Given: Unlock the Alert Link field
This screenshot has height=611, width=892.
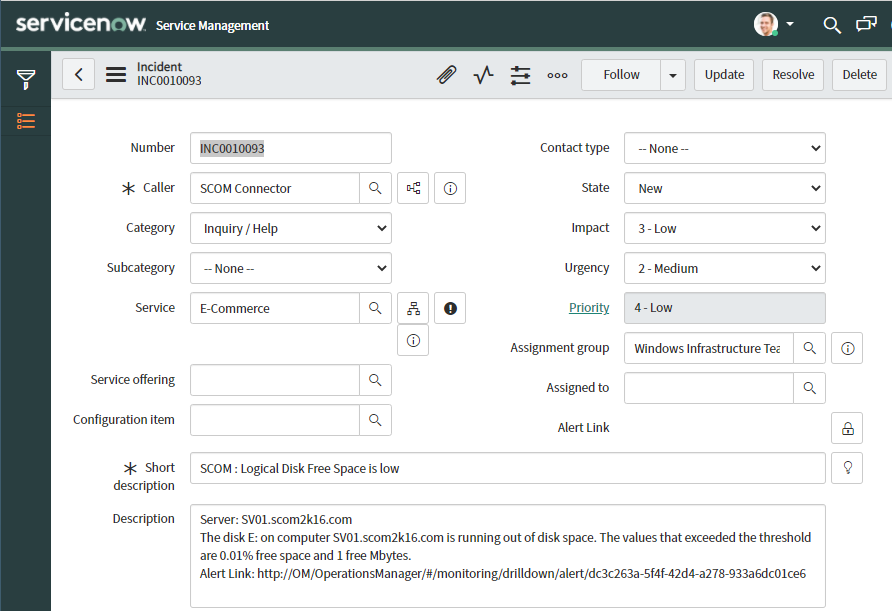Looking at the screenshot, I should coord(847,428).
